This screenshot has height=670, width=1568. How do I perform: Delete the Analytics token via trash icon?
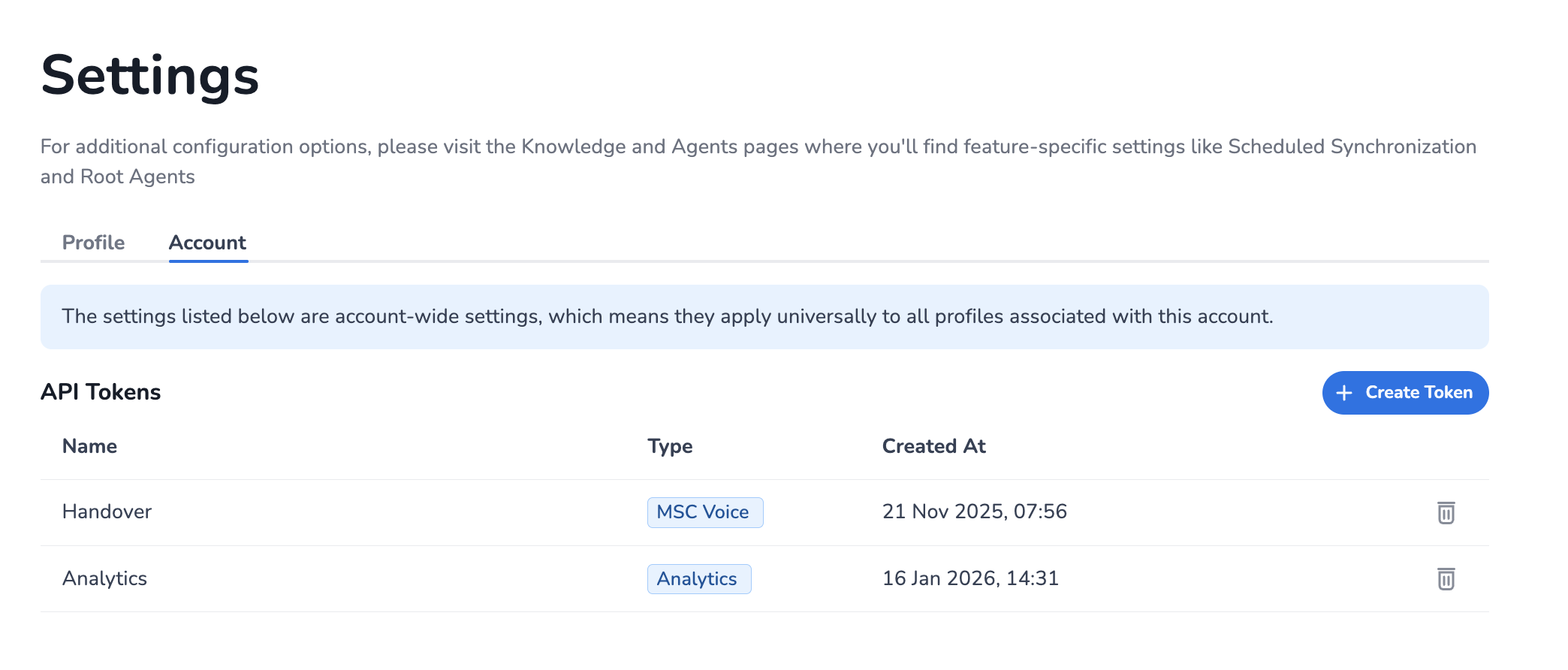coord(1446,579)
